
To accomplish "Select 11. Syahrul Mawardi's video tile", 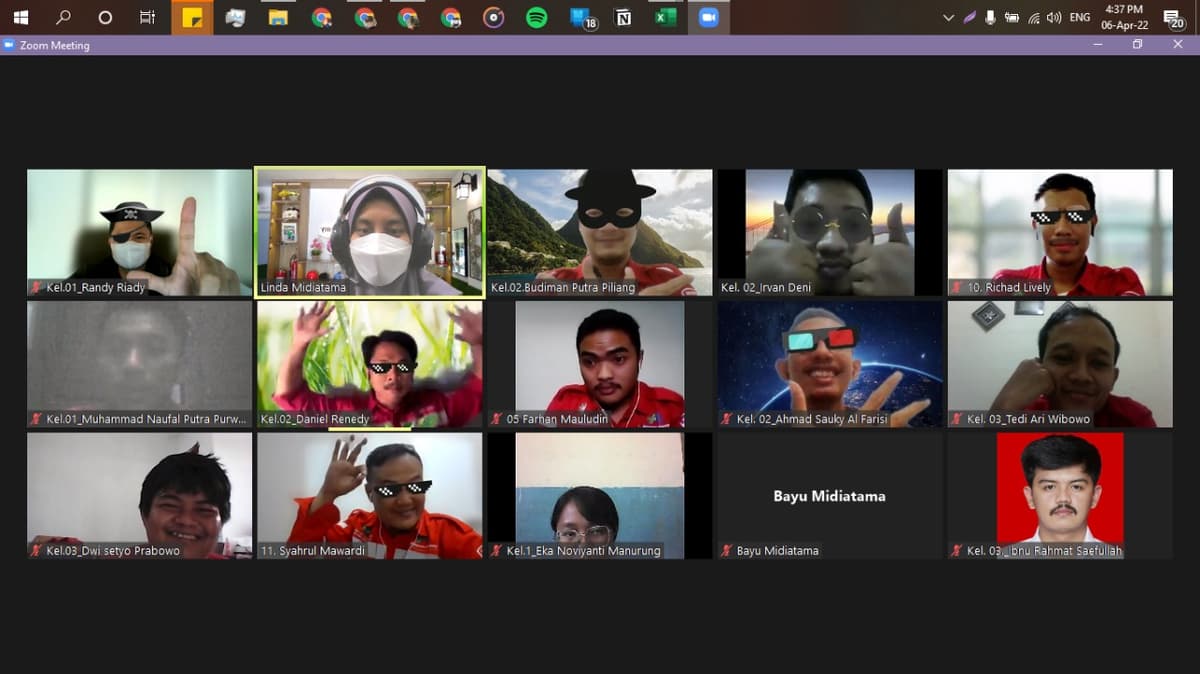I will [370, 495].
